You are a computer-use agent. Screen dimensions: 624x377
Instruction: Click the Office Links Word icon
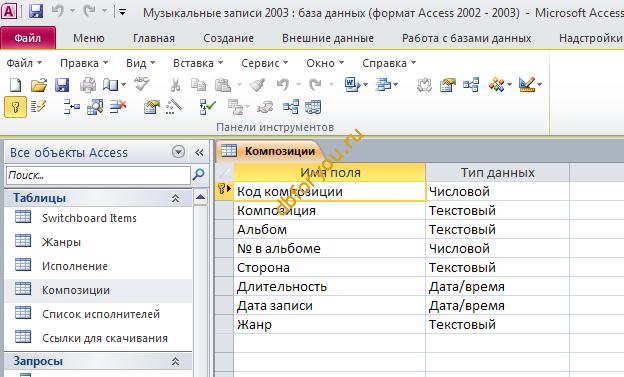(352, 85)
